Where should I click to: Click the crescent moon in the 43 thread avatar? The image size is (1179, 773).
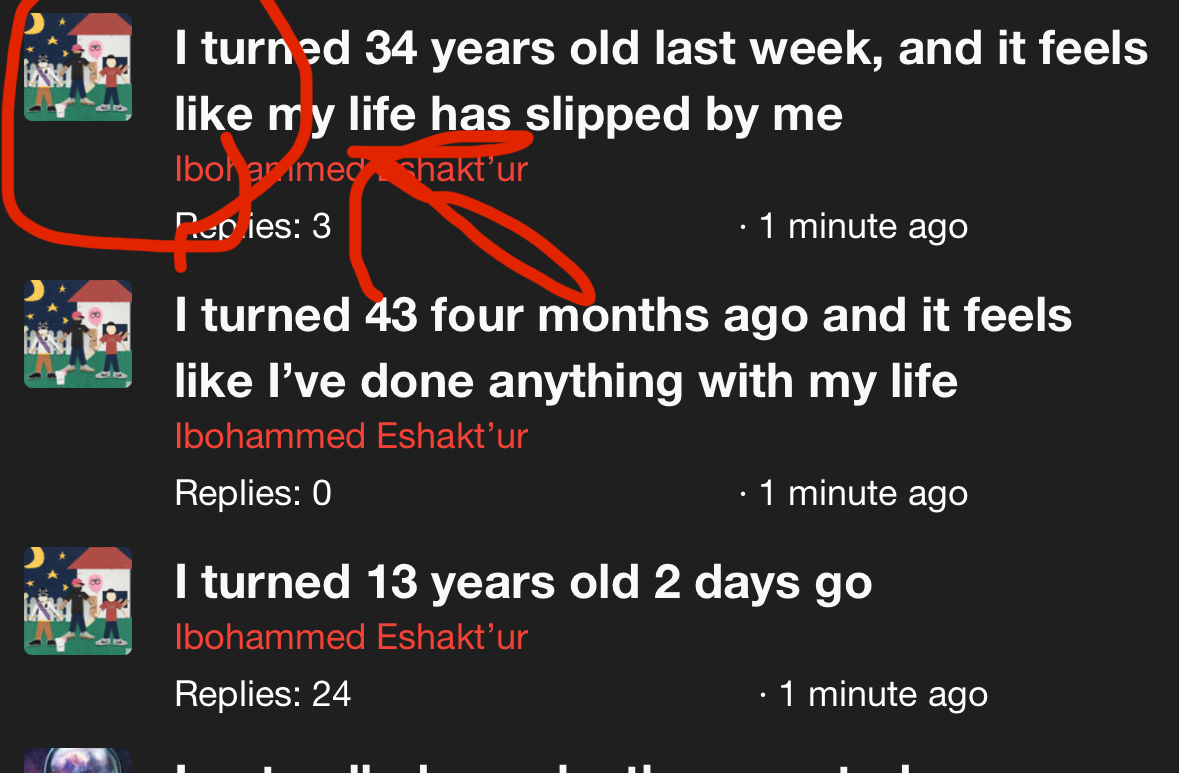click(x=35, y=291)
